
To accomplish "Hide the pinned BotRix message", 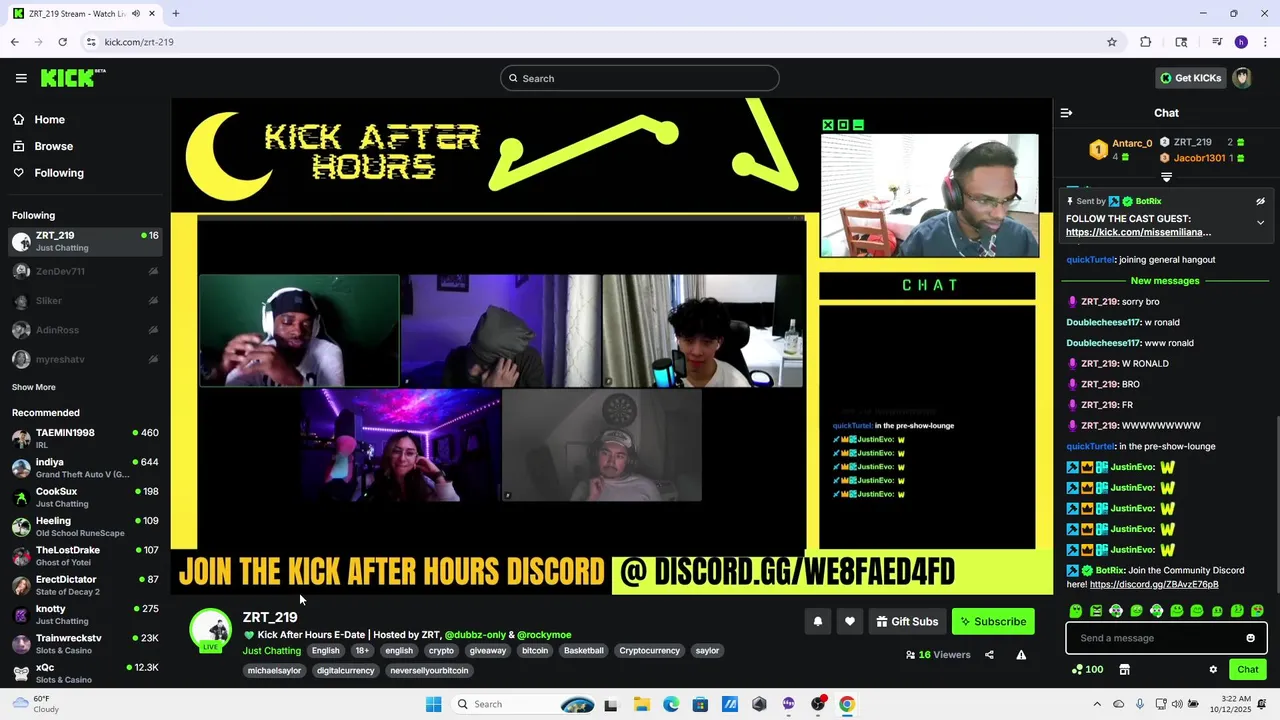I will (1260, 201).
